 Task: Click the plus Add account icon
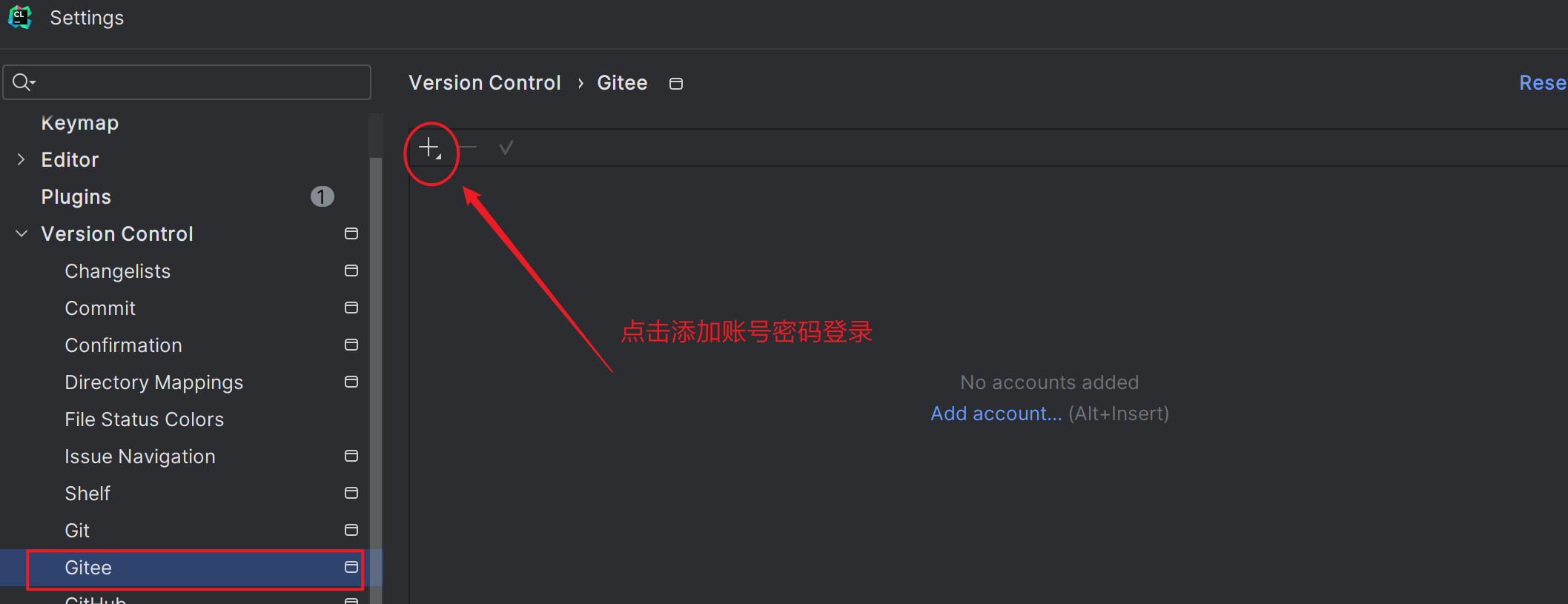pyautogui.click(x=430, y=147)
